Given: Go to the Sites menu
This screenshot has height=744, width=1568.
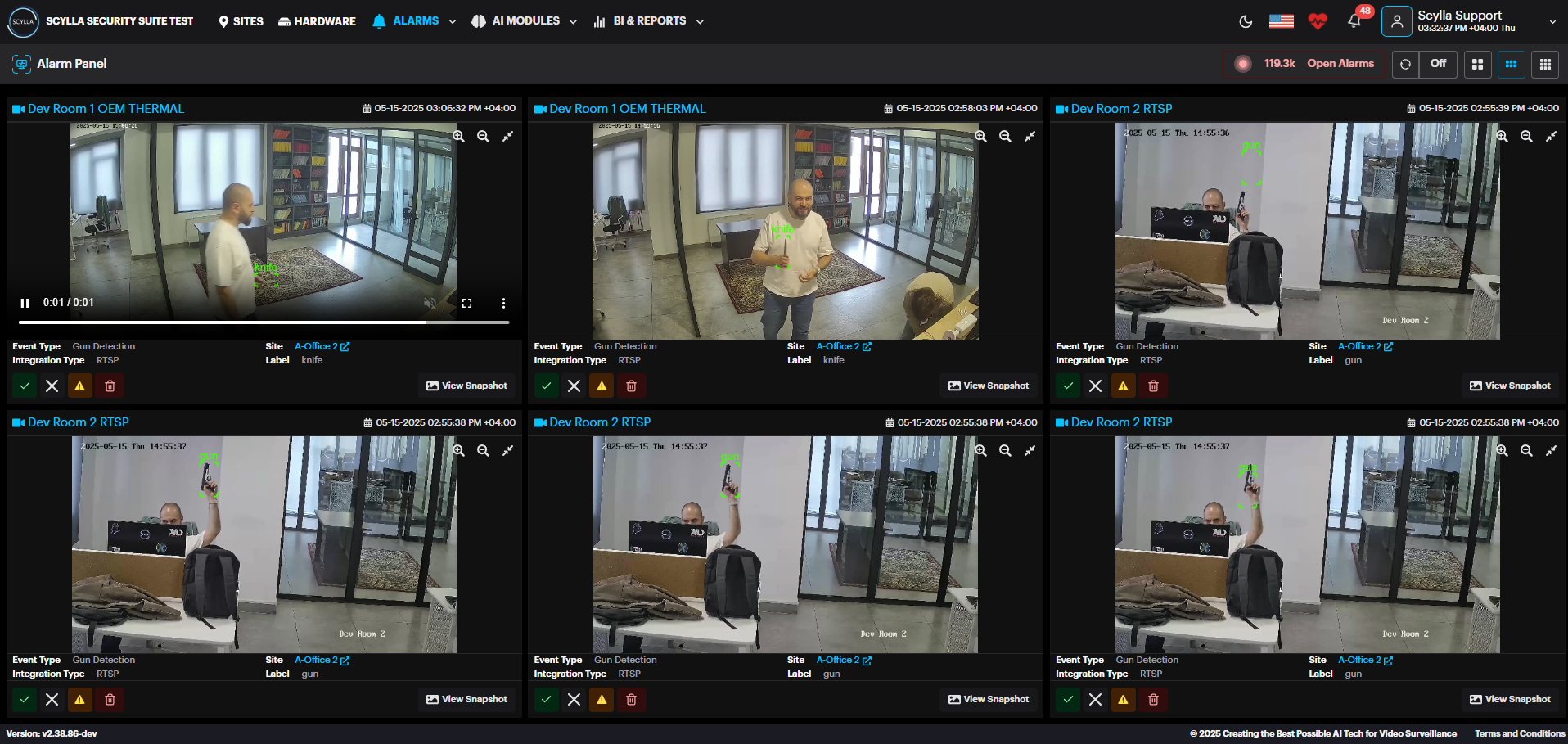Looking at the screenshot, I should pyautogui.click(x=241, y=21).
